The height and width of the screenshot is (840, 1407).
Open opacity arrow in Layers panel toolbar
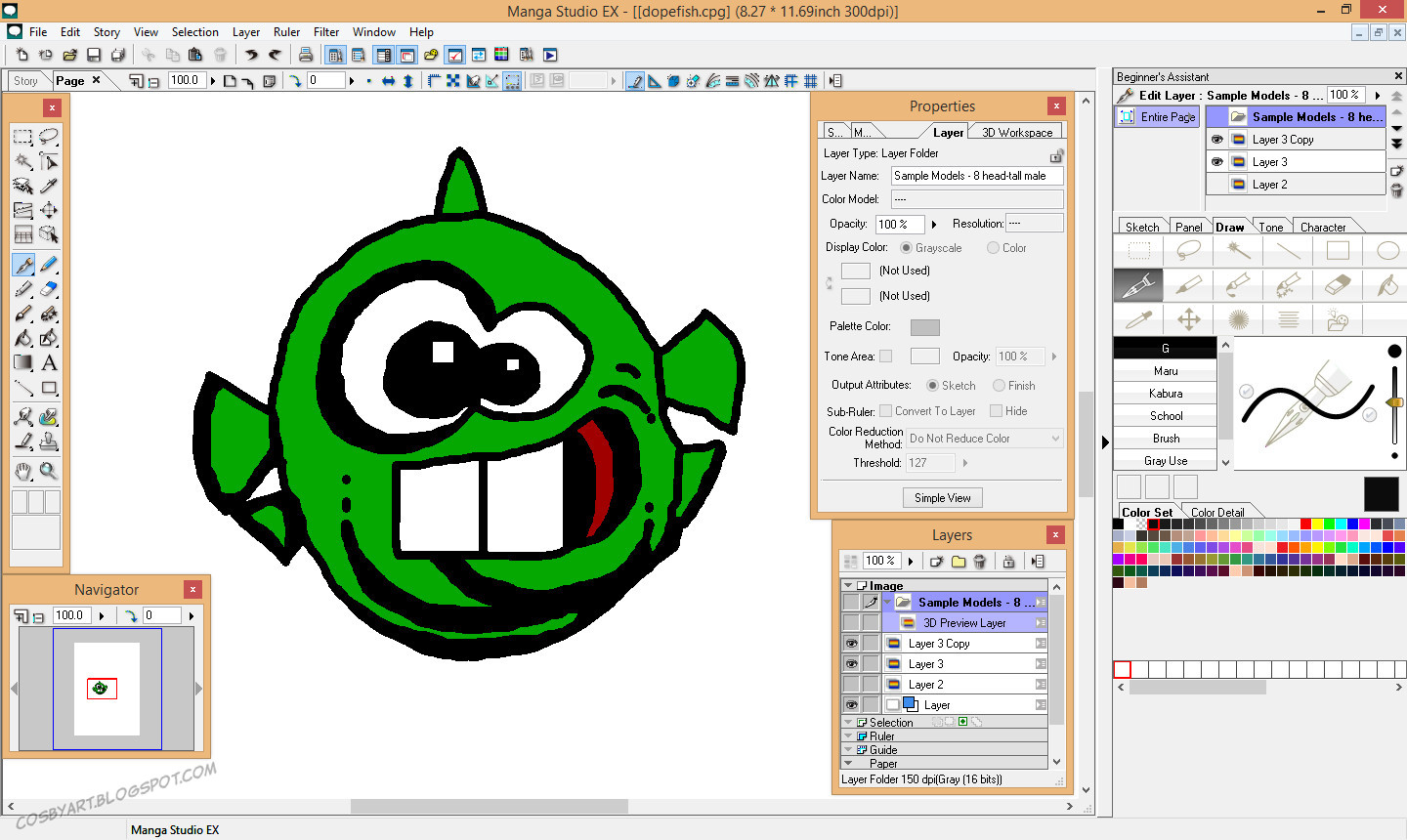(911, 562)
